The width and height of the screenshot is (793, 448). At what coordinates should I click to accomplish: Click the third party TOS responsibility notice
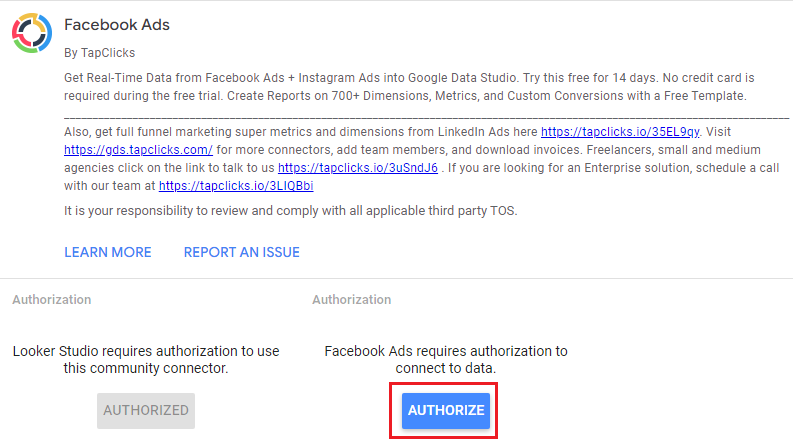click(291, 211)
